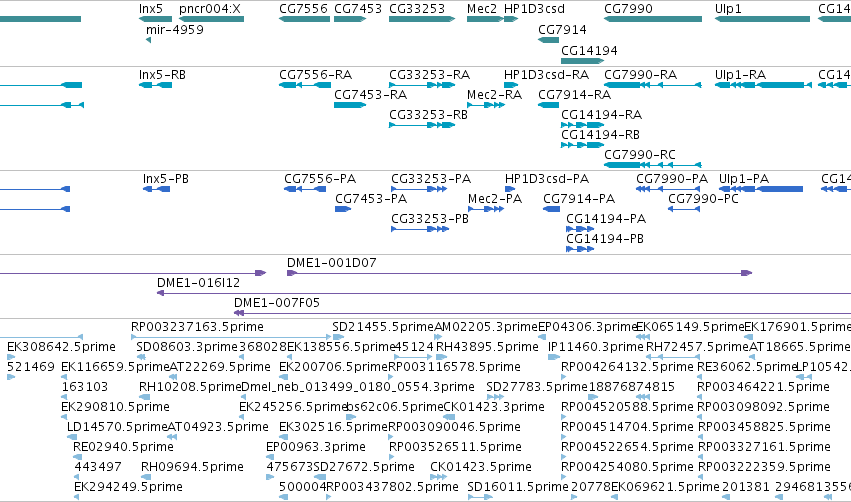Click the CG33253-PA protein label
The image size is (851, 502).
tap(431, 179)
